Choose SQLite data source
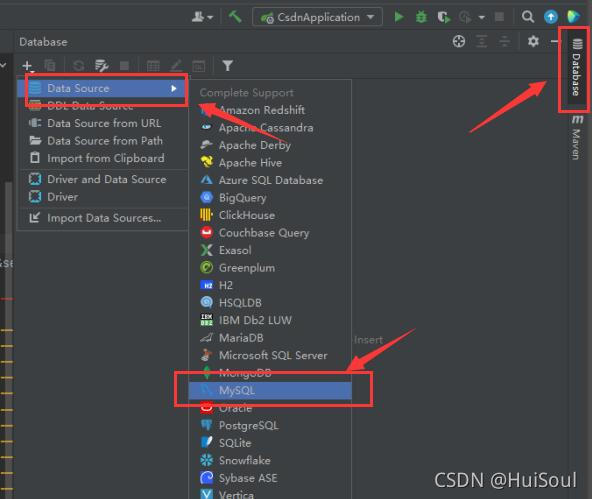Screen dimensions: 592x499 pyautogui.click(x=270, y=443)
